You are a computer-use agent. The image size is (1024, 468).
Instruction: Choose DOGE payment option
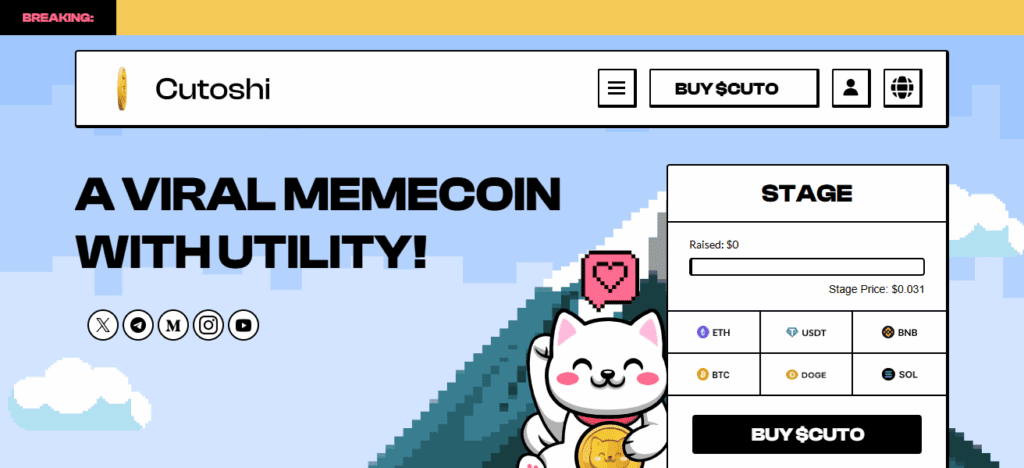click(807, 375)
